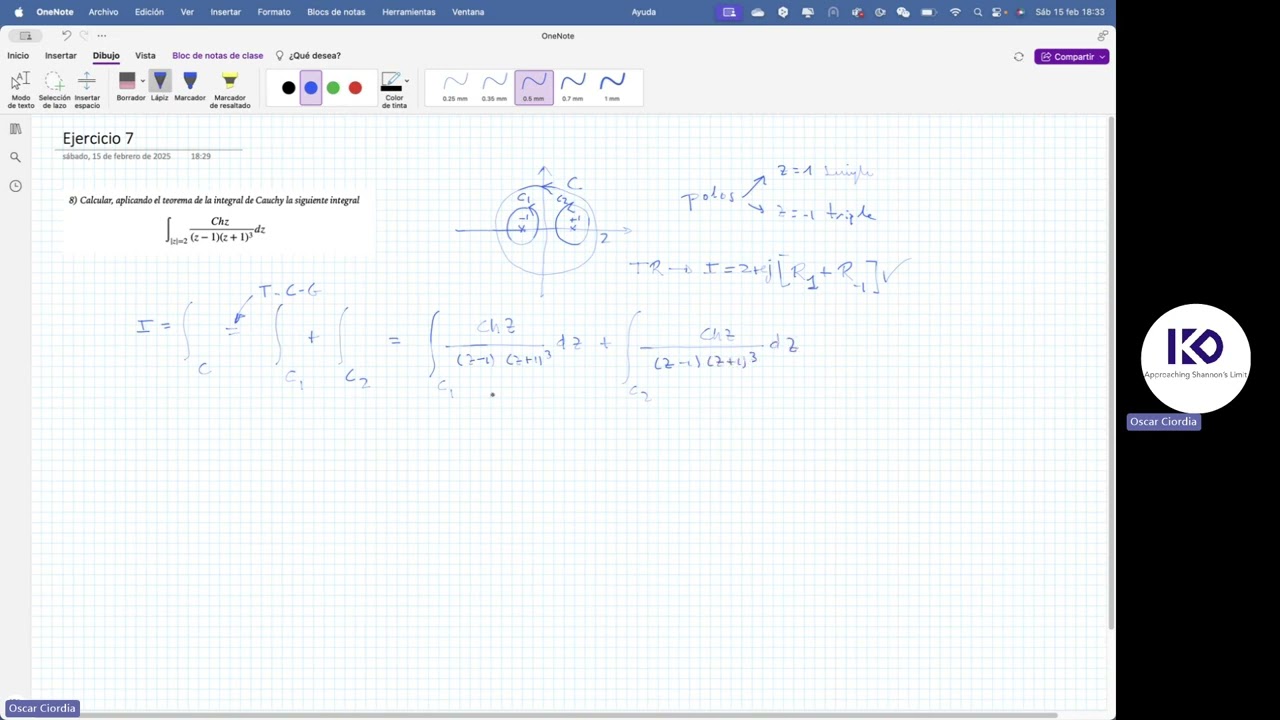1280x720 pixels.
Task: Open the Blocs de notas menu
Action: click(336, 12)
